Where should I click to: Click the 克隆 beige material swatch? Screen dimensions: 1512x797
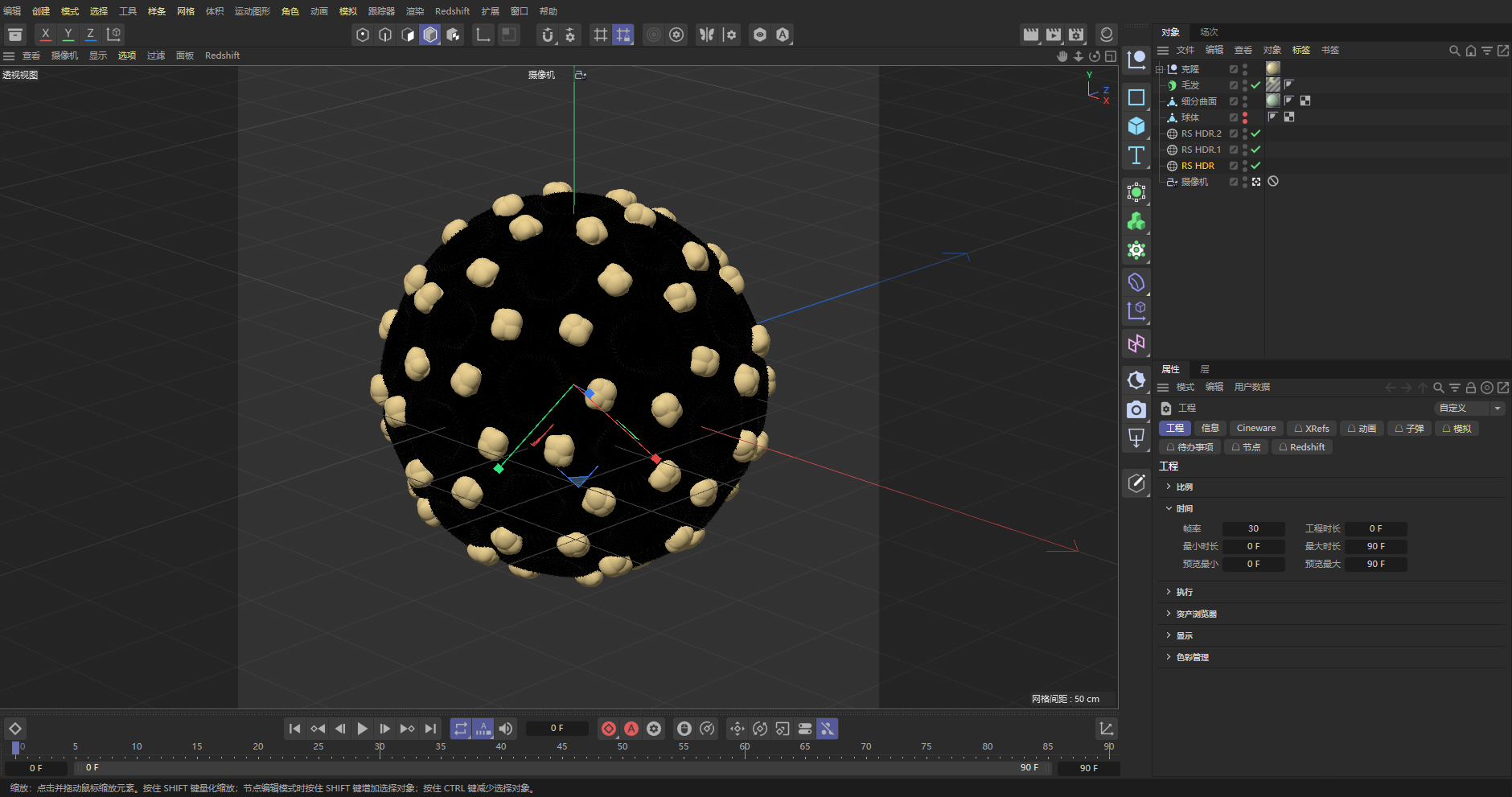coord(1273,68)
